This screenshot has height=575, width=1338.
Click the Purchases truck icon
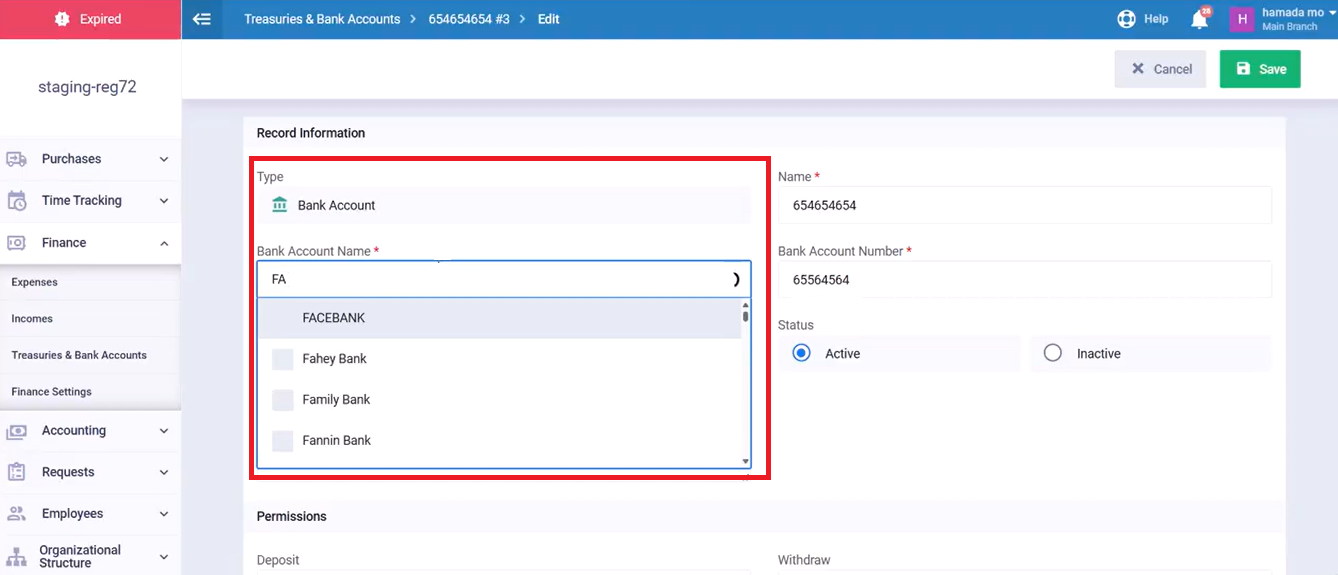click(17, 159)
